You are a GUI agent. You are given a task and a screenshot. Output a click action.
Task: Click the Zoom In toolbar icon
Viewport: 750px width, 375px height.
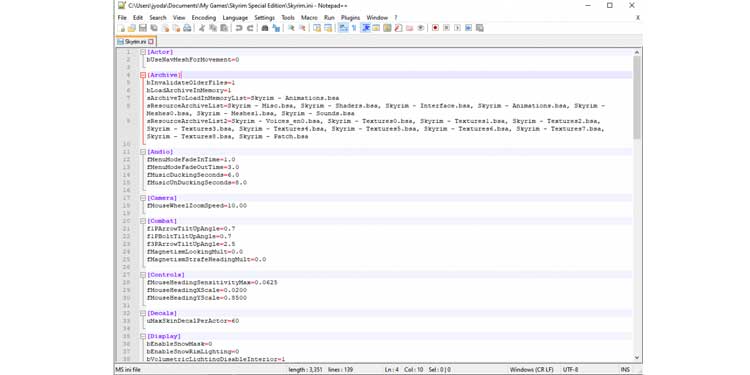tap(291, 28)
